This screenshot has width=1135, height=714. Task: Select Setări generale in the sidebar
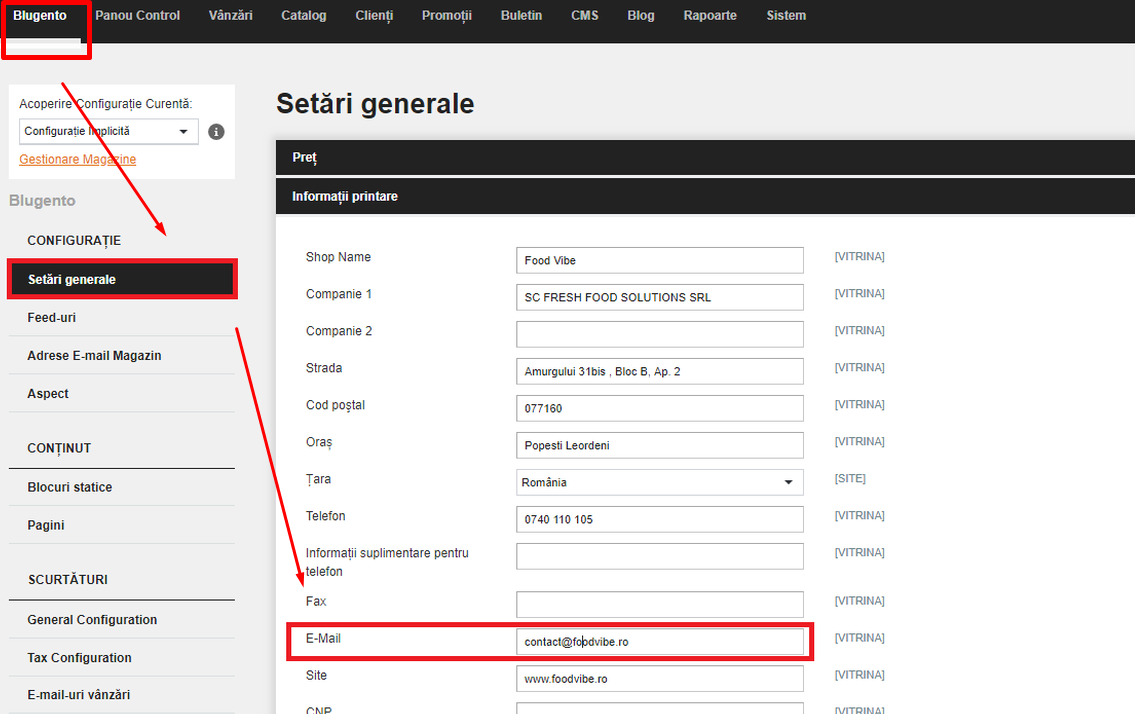coord(122,280)
